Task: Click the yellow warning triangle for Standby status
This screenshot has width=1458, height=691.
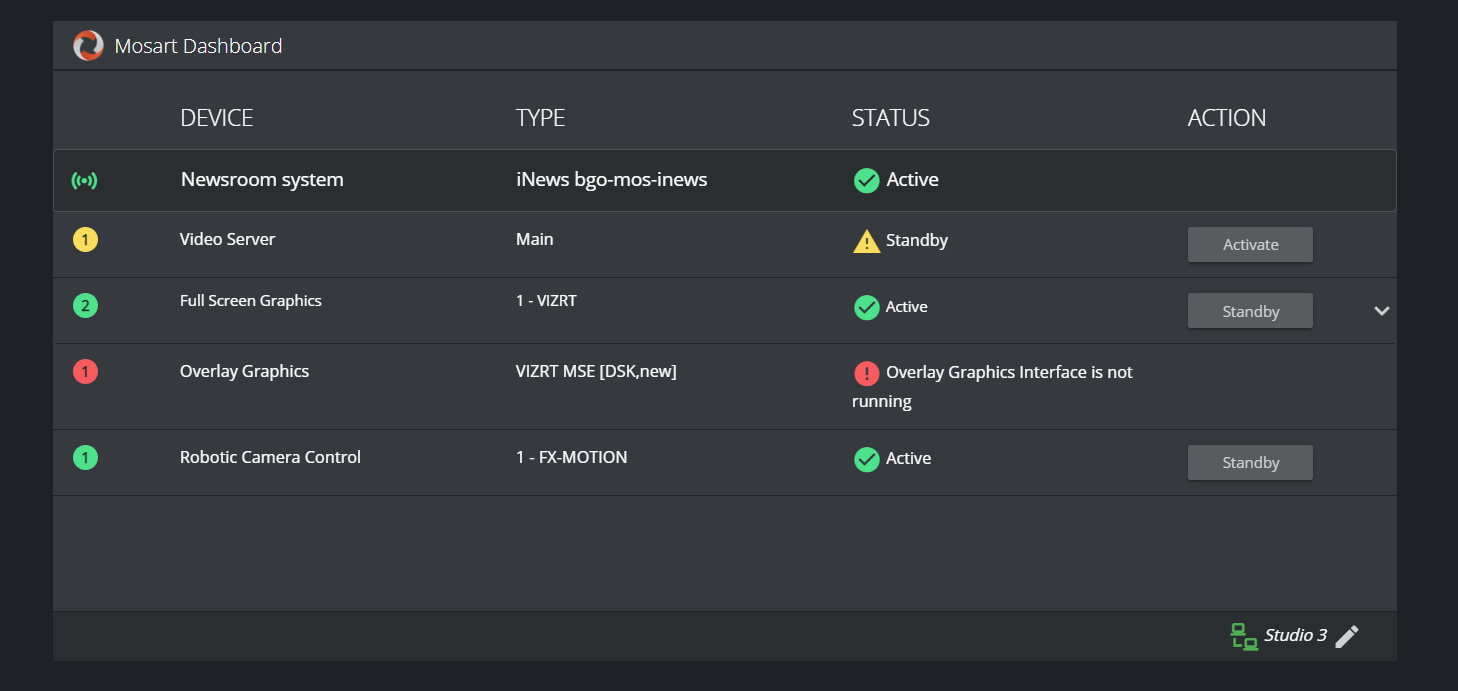Action: click(866, 241)
